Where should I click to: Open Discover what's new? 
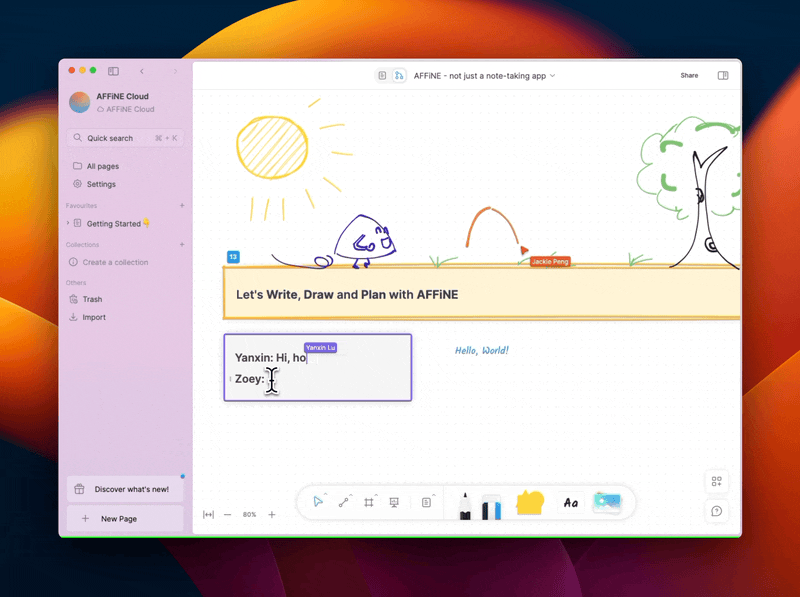click(126, 489)
